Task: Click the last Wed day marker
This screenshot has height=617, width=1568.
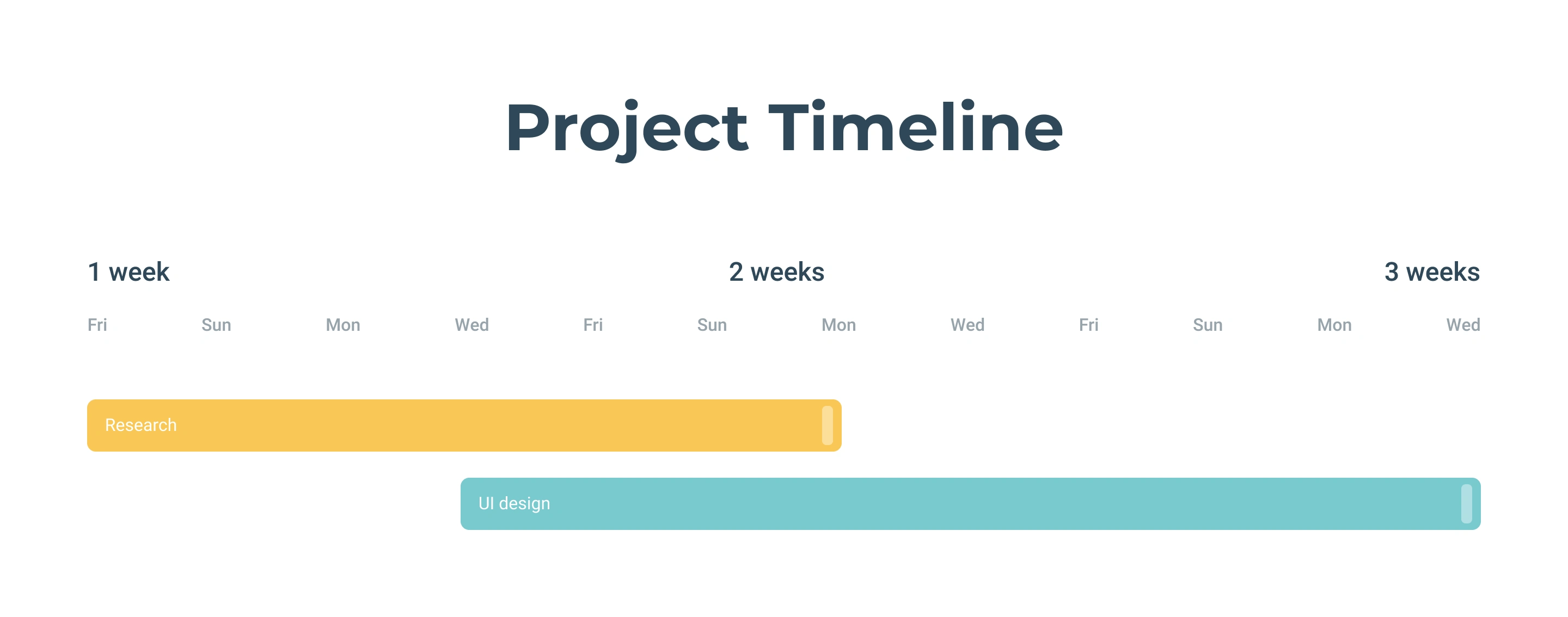Action: click(1463, 325)
